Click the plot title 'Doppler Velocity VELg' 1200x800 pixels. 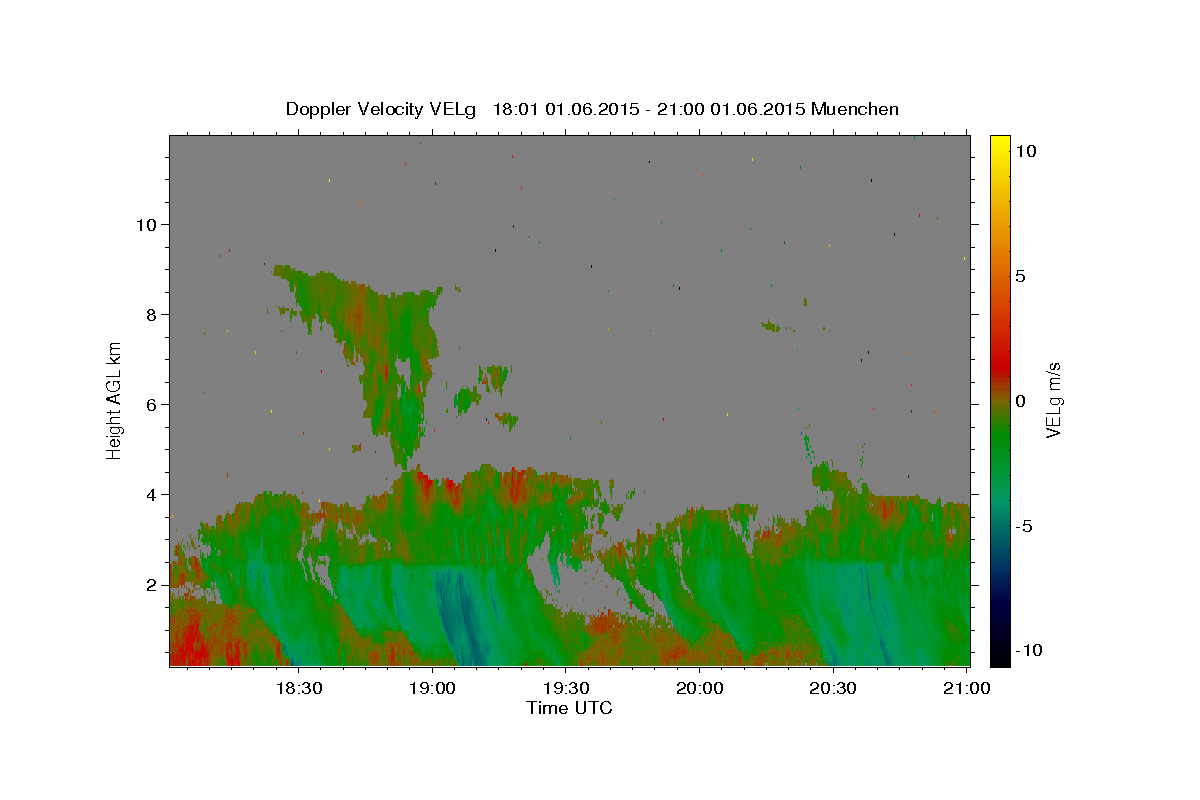coord(383,109)
